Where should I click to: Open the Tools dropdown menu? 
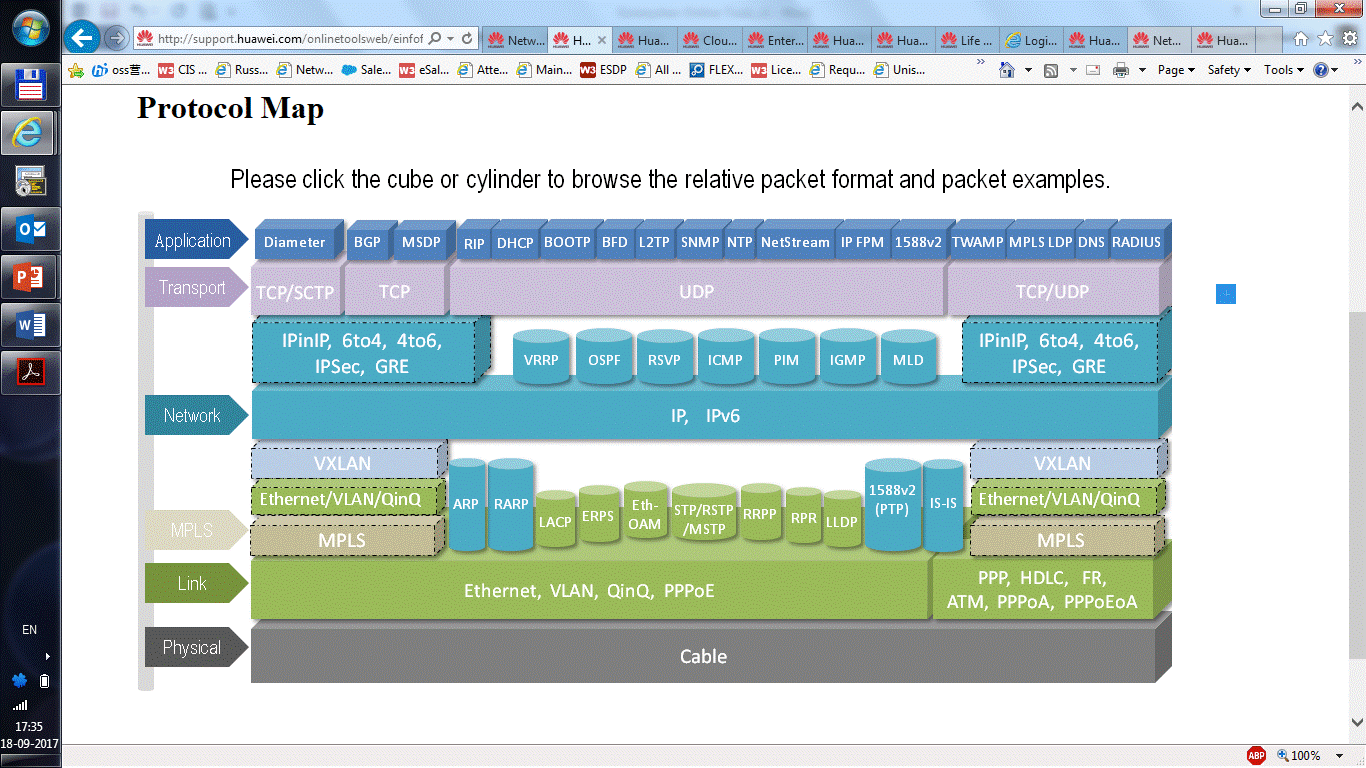click(1284, 70)
